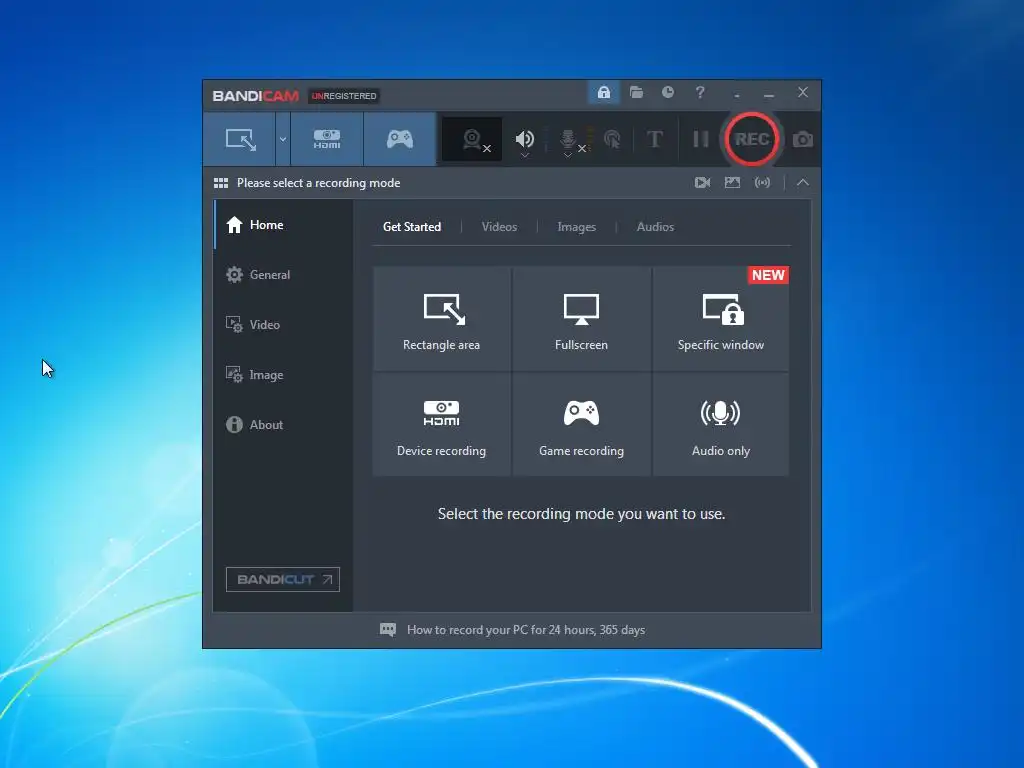Take screenshot with camera icon
Screen dimensions: 1024x768
(x=803, y=140)
